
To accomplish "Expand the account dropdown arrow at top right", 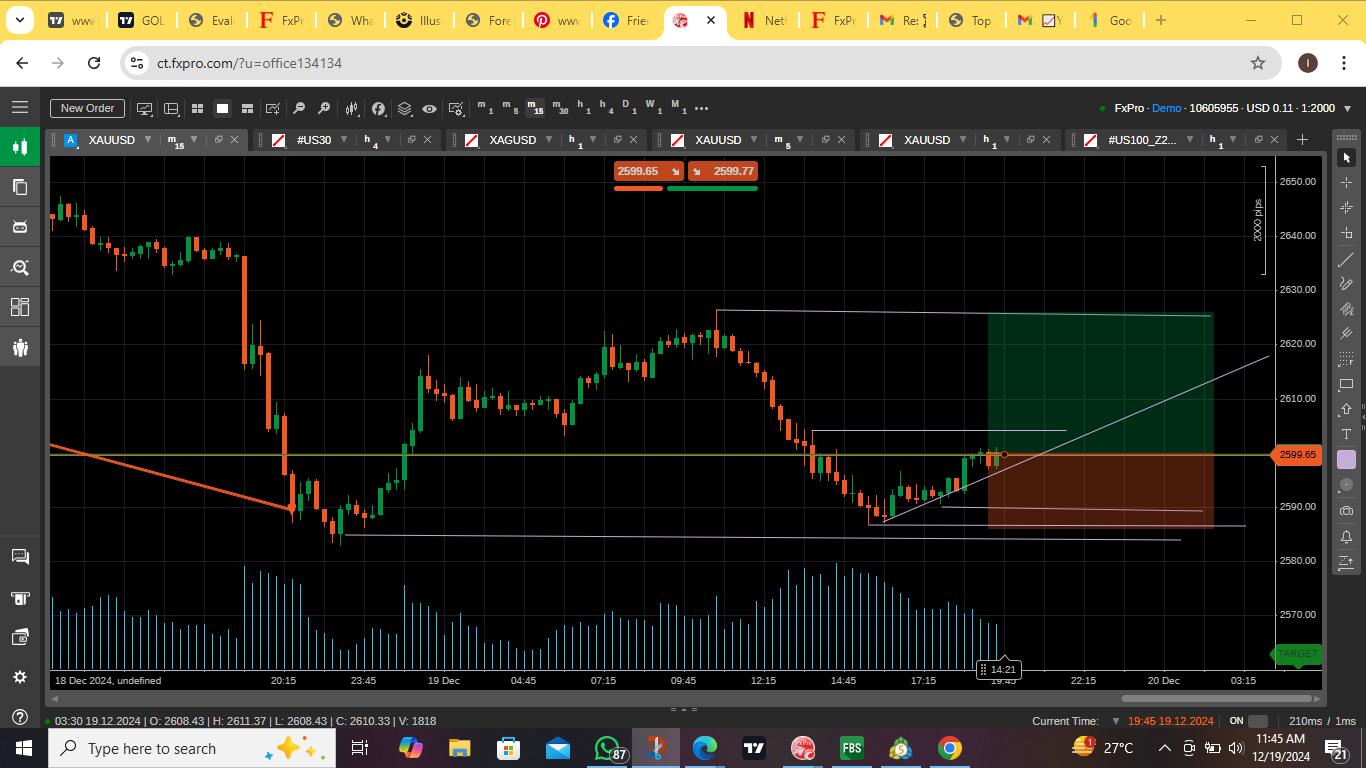I will click(1348, 108).
